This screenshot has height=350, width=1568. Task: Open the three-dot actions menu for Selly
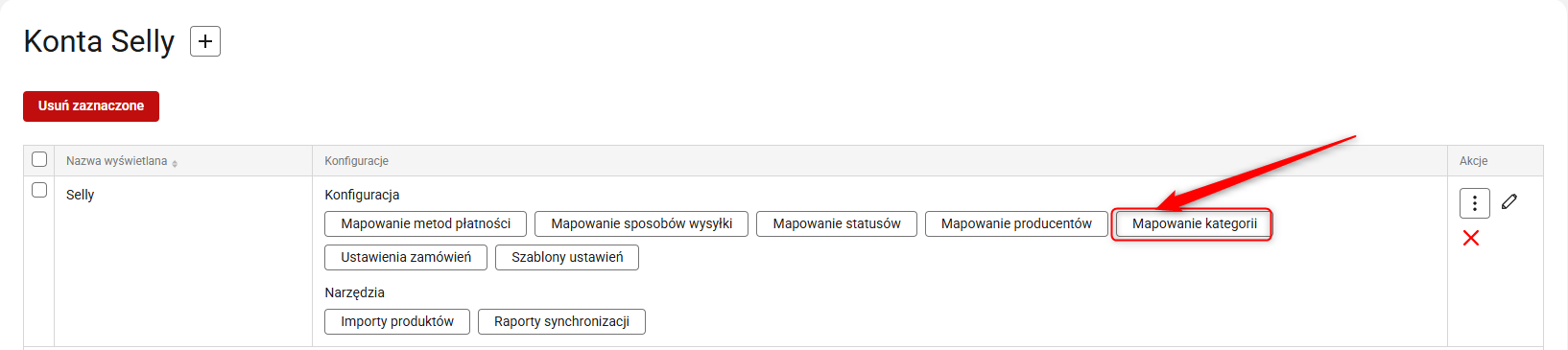[x=1475, y=203]
